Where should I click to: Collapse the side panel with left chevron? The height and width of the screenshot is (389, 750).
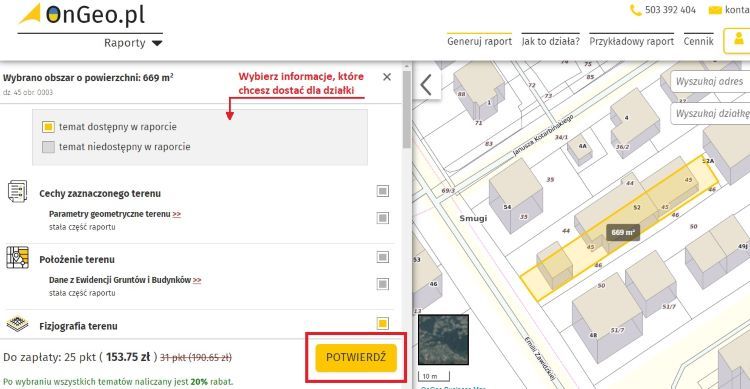(426, 86)
